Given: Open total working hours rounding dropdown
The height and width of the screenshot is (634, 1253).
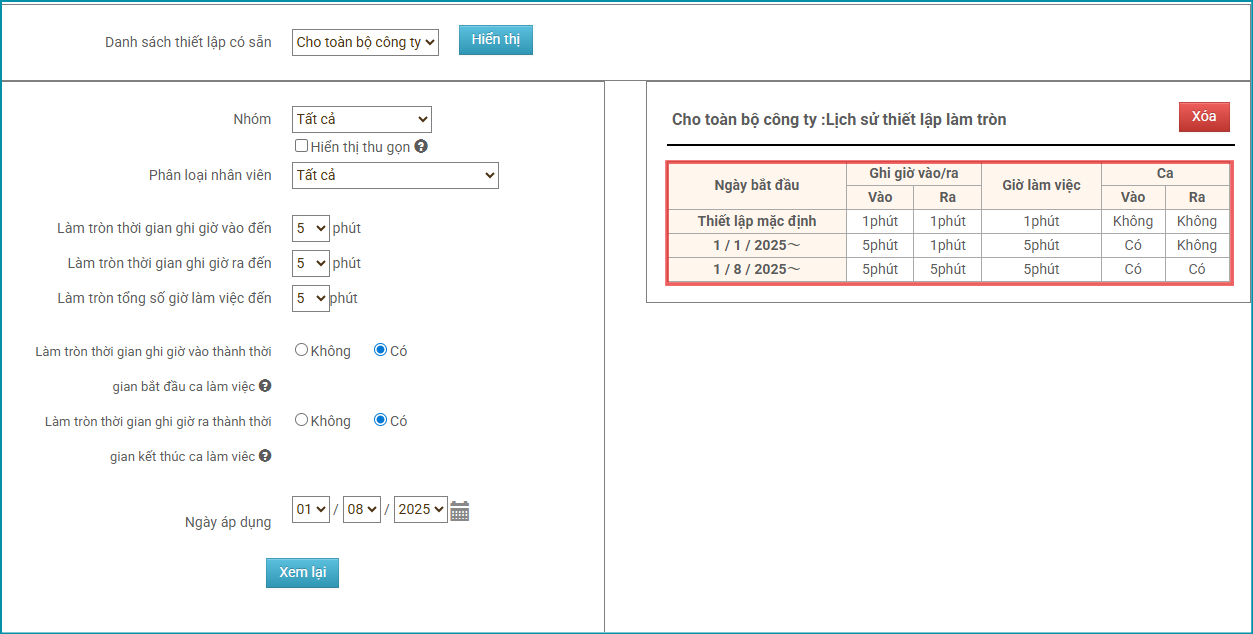Looking at the screenshot, I should (x=310, y=298).
